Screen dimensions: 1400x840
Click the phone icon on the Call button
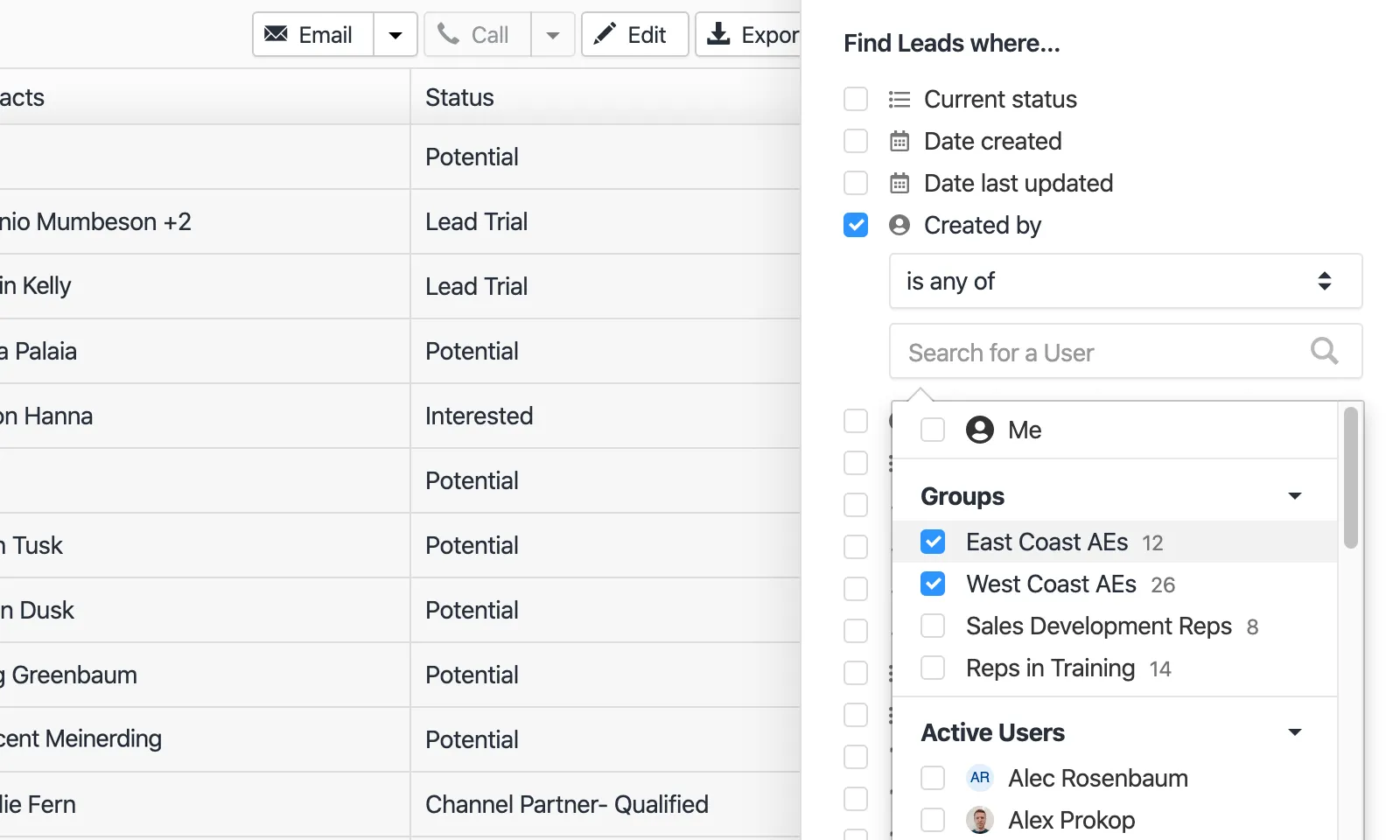point(450,34)
